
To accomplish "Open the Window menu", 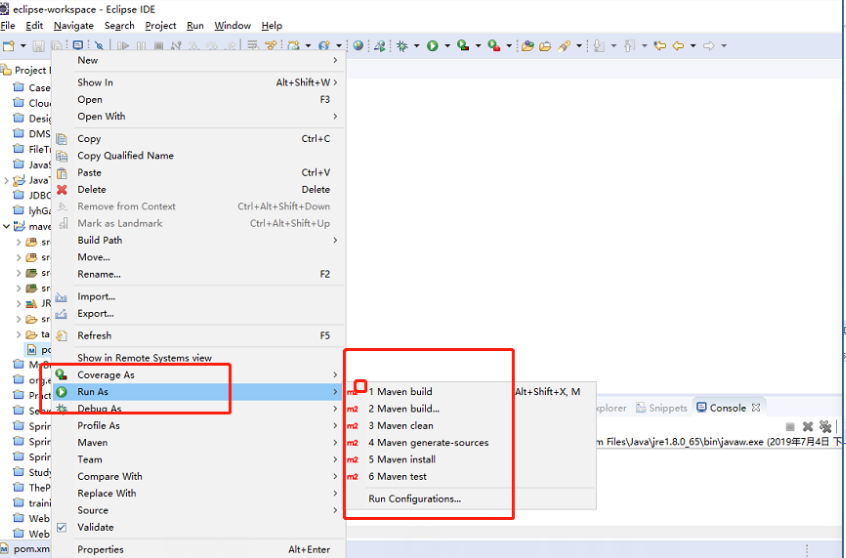I will [233, 25].
